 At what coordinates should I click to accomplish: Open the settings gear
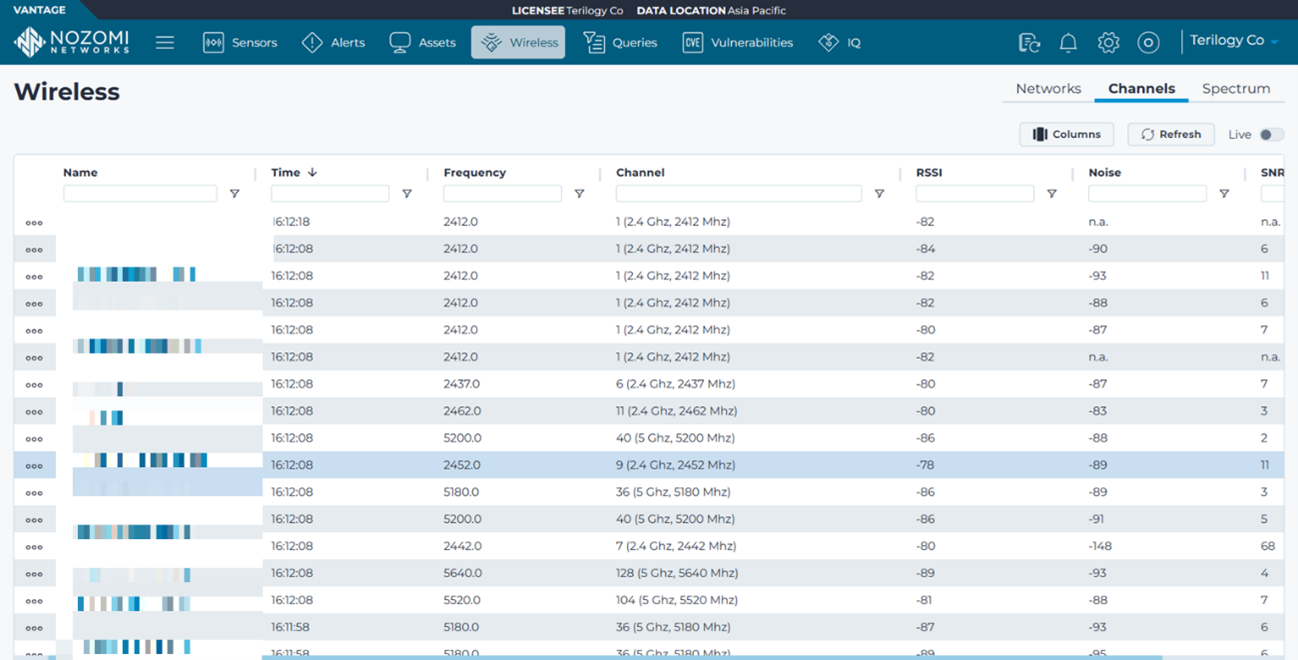1108,43
